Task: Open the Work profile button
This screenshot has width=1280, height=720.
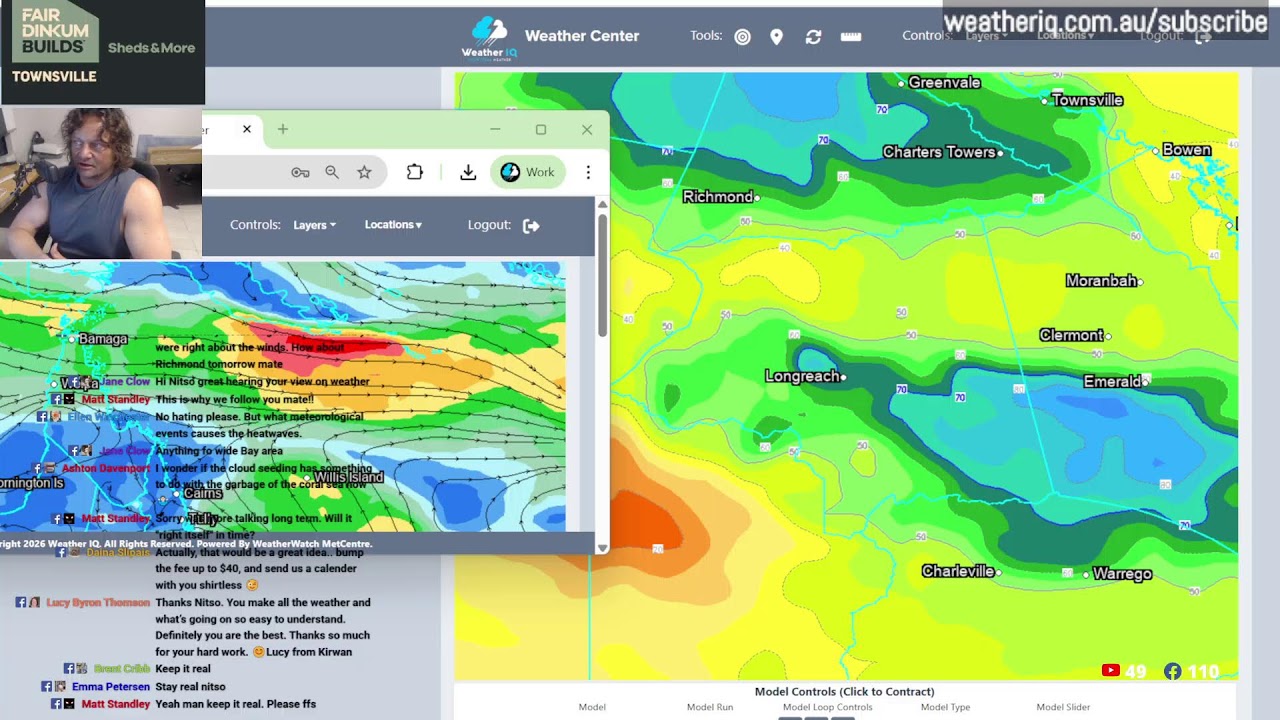Action: point(528,172)
